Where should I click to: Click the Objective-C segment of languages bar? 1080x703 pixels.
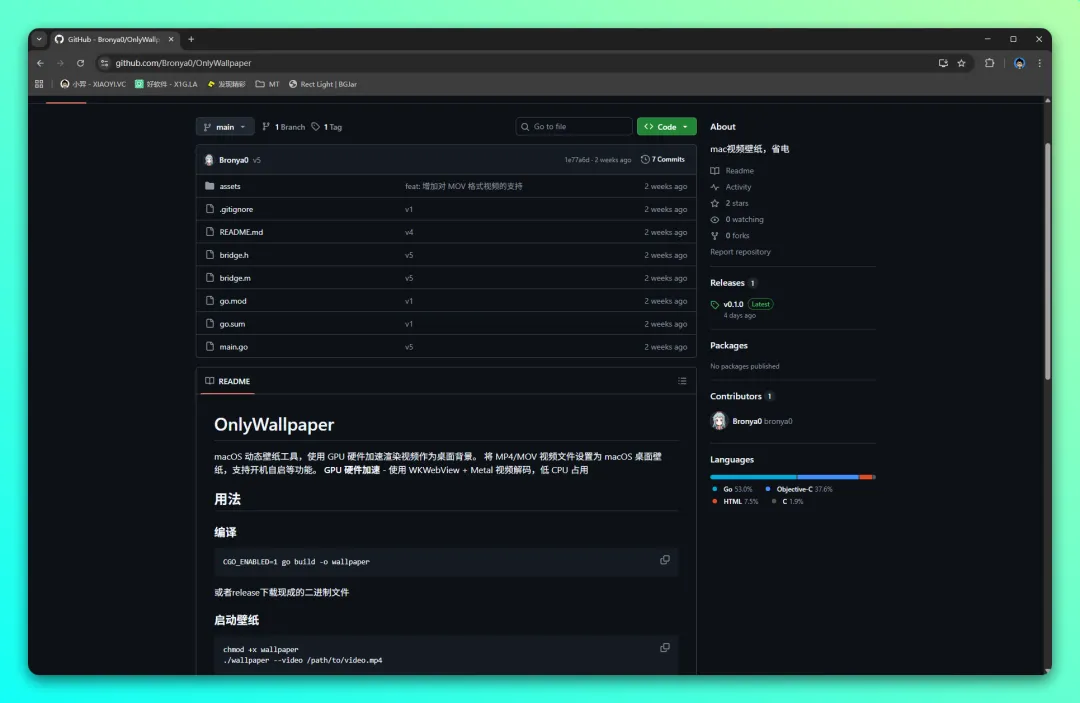click(828, 476)
